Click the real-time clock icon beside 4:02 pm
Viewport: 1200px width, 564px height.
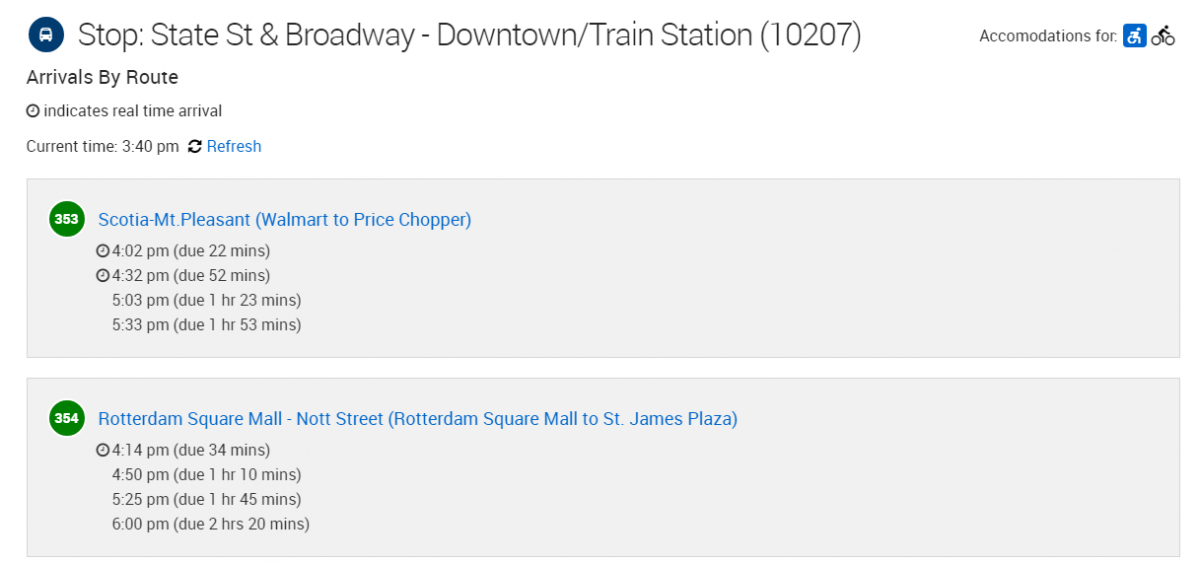(x=102, y=251)
